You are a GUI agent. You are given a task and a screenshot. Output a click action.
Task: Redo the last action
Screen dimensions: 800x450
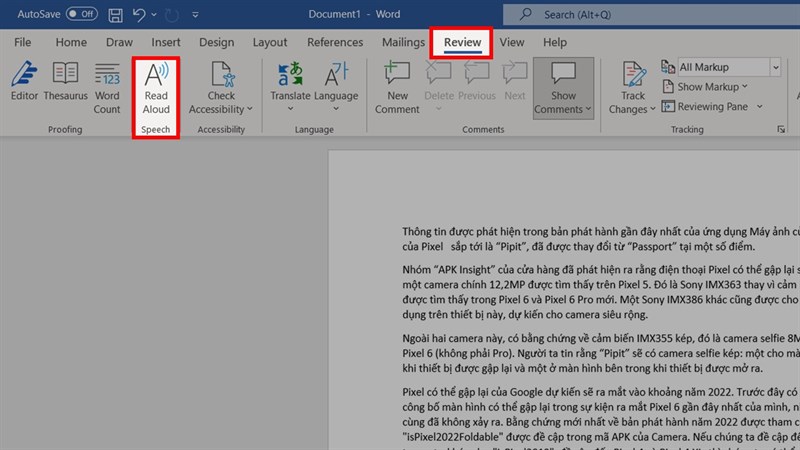[x=171, y=15]
